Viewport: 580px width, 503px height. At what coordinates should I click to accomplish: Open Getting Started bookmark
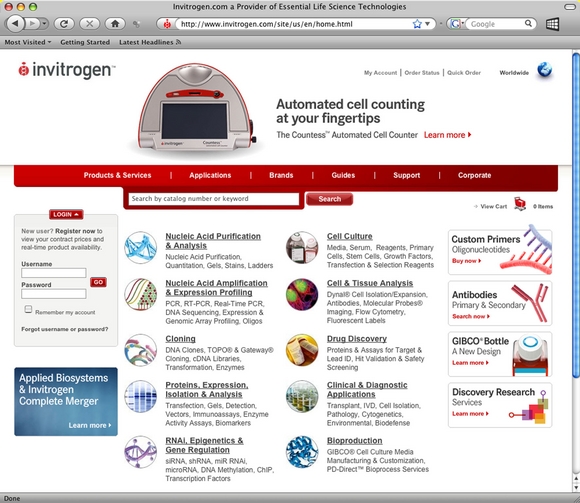pyautogui.click(x=85, y=42)
